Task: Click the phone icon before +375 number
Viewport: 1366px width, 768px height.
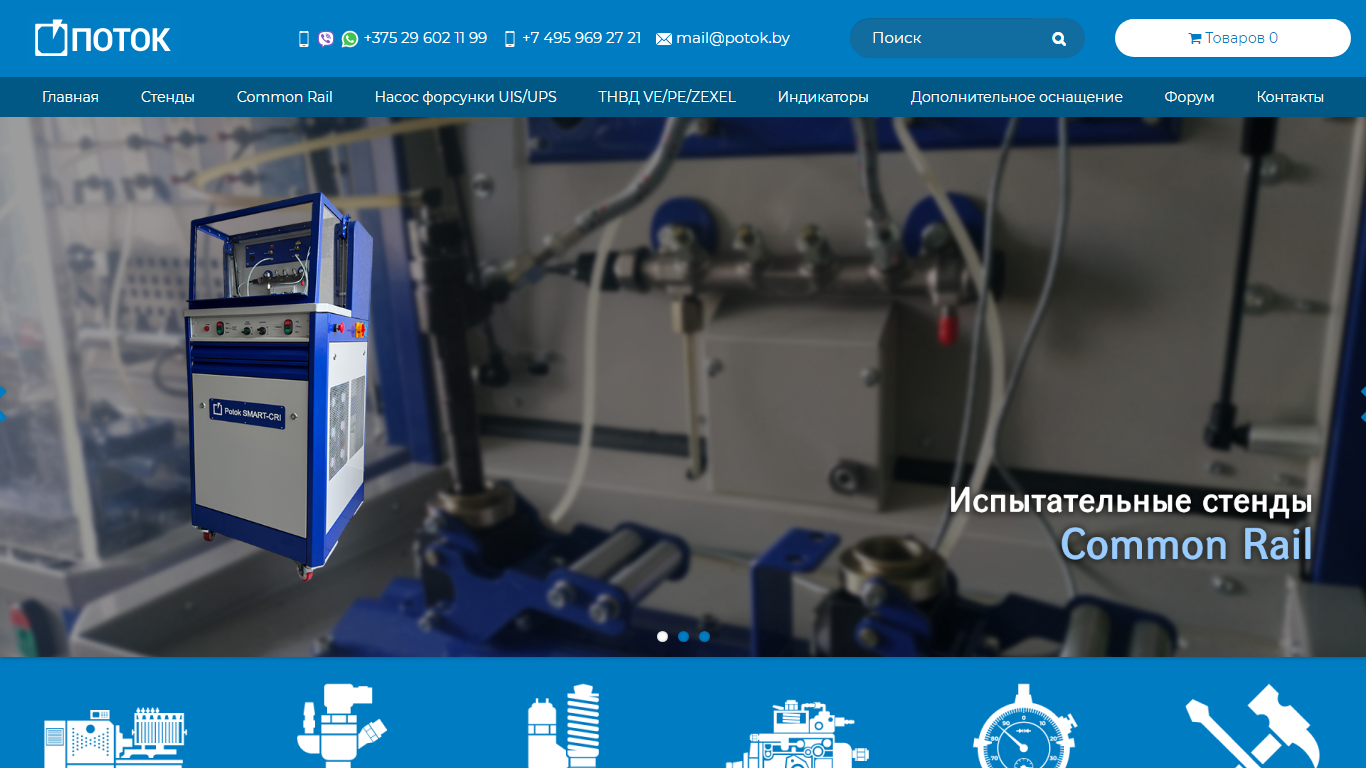Action: click(x=304, y=39)
